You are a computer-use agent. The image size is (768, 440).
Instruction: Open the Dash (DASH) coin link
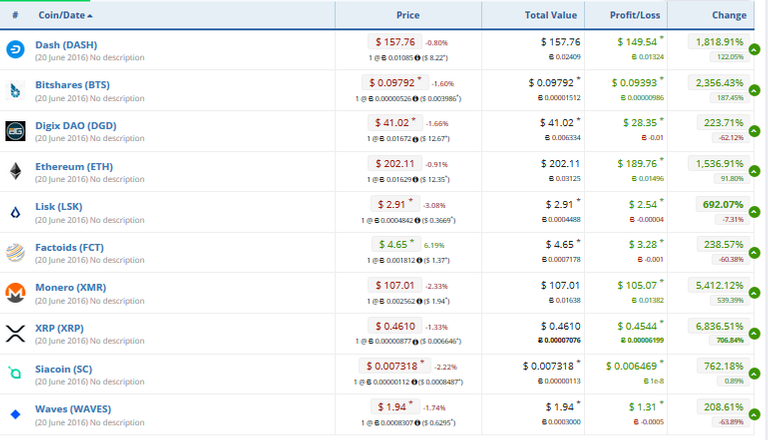[66, 45]
